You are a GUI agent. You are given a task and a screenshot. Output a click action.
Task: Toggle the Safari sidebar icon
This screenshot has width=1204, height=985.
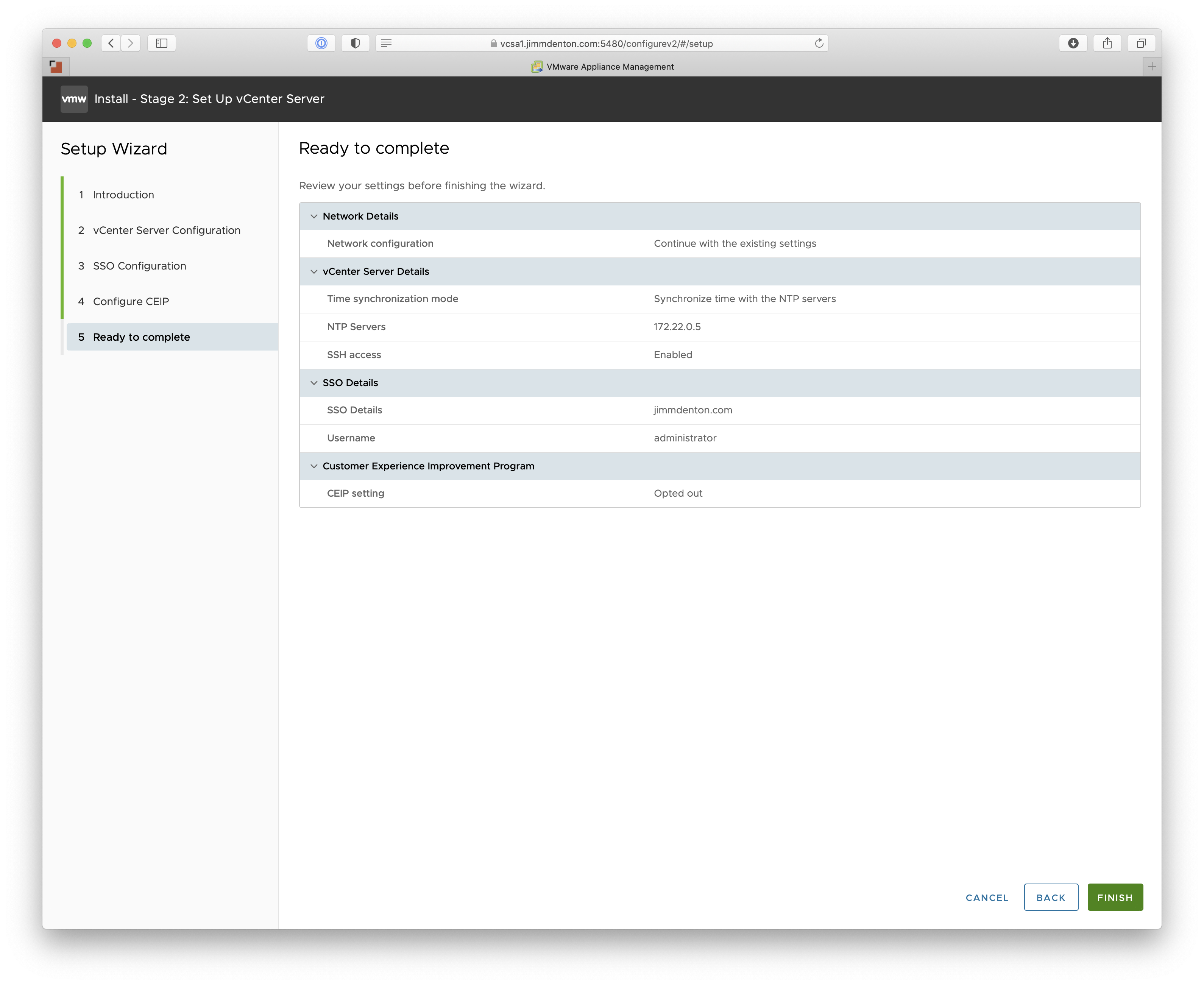[162, 43]
